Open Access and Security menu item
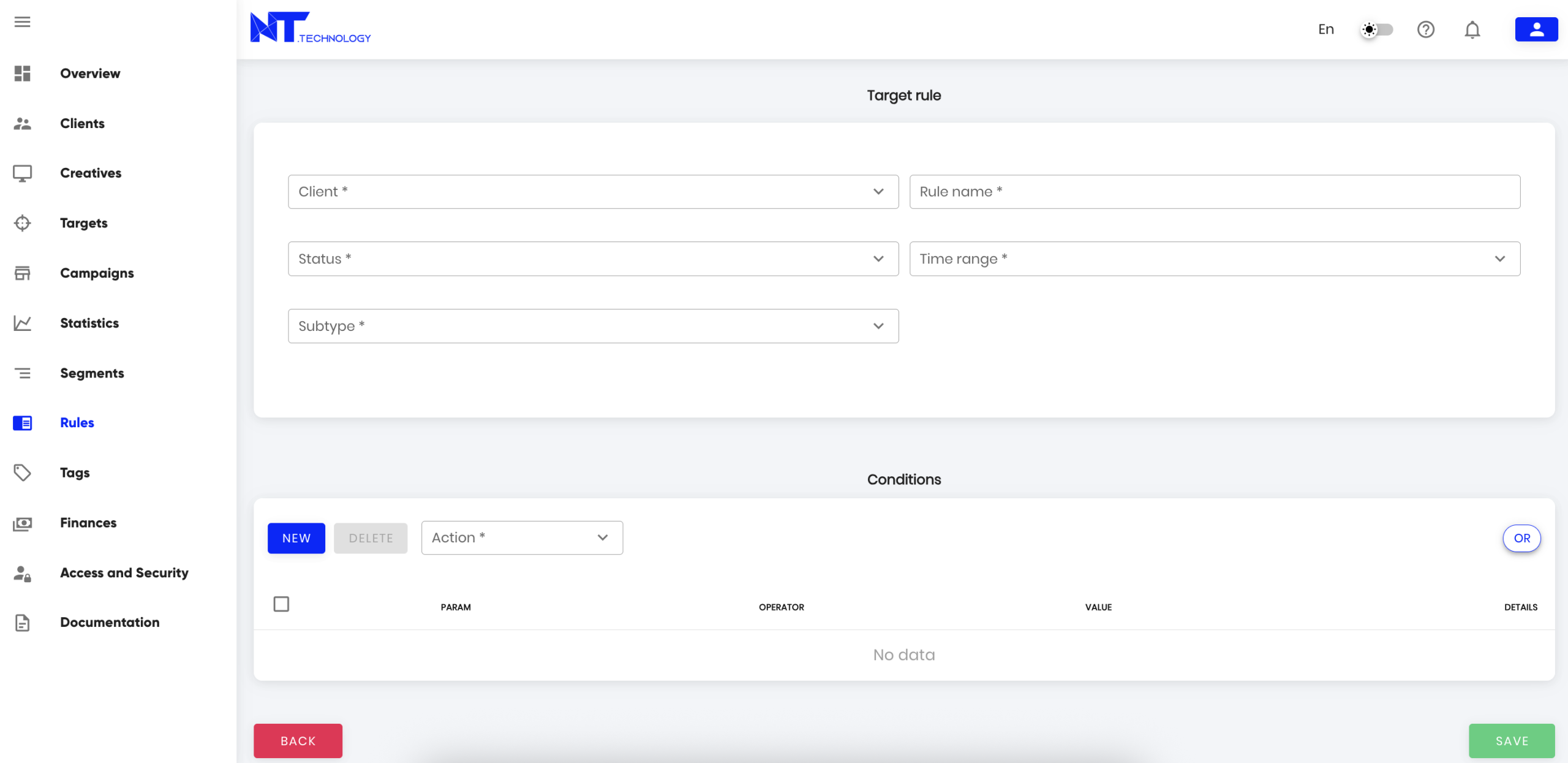Screen dimensions: 1568x763 [124, 573]
